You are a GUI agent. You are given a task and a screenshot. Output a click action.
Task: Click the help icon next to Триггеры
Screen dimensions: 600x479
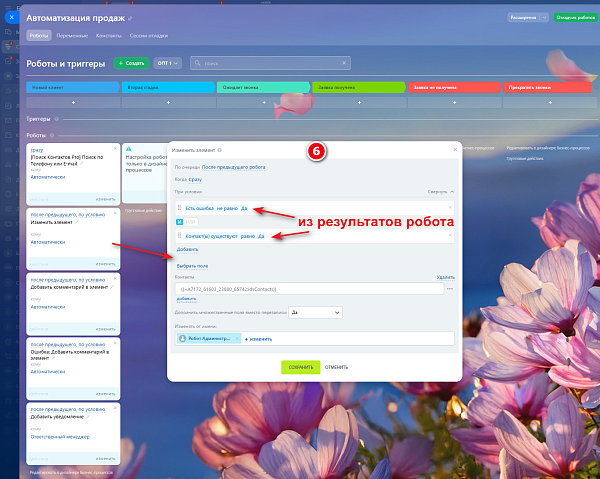point(57,119)
